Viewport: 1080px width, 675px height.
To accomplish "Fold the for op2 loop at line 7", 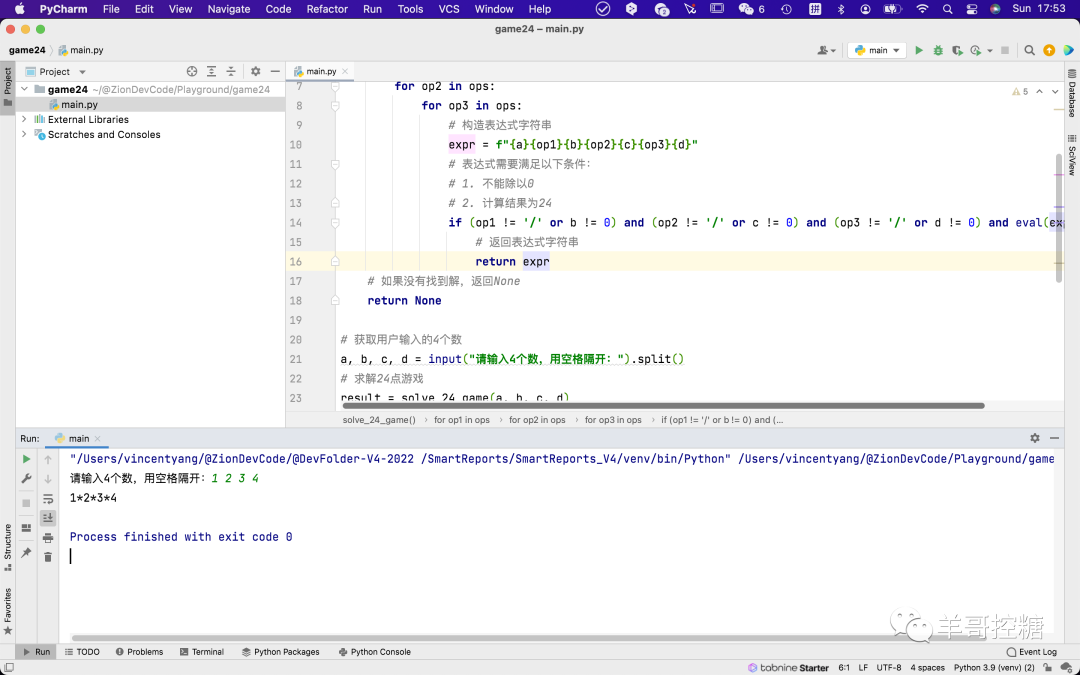I will click(335, 86).
